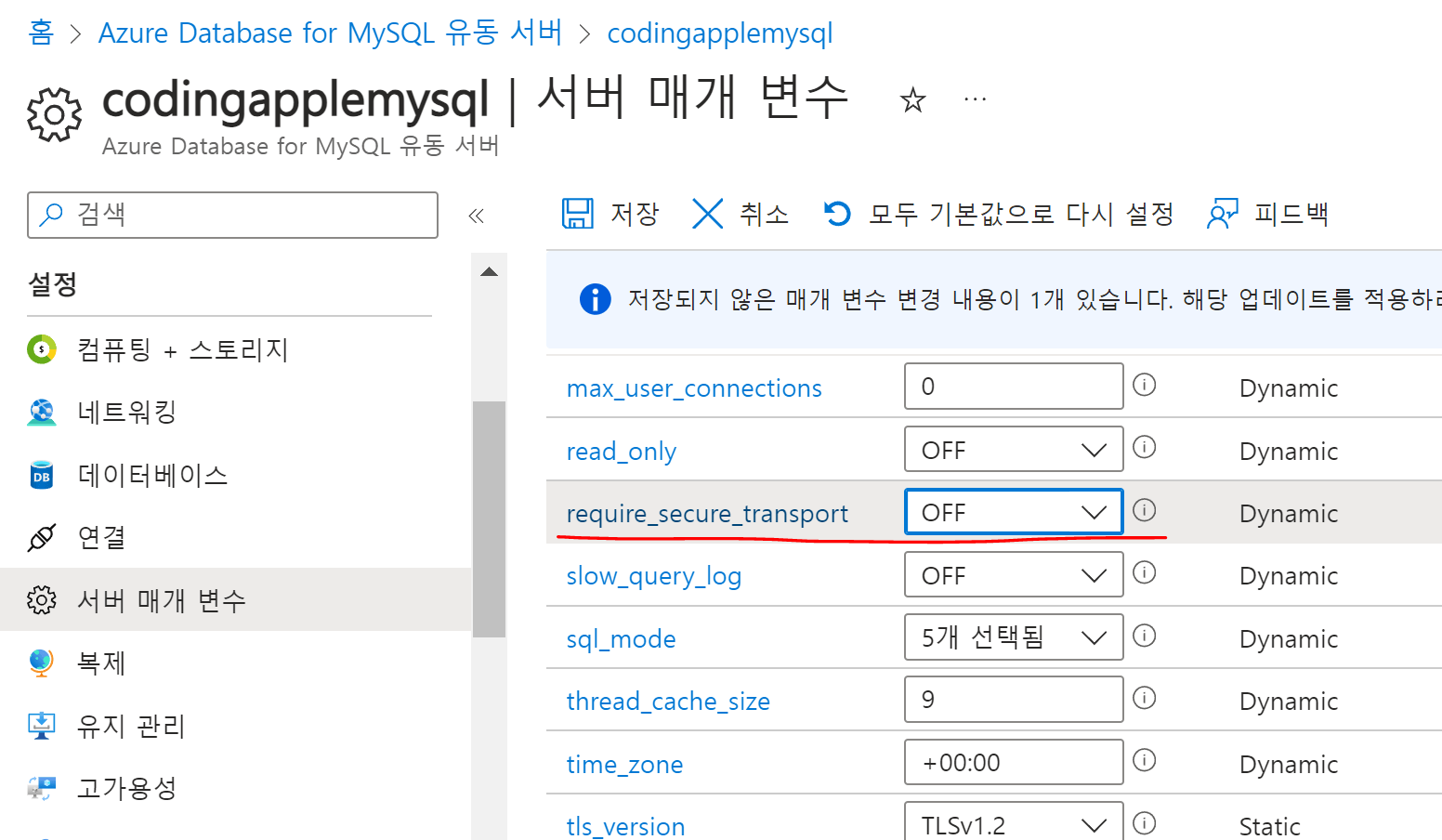This screenshot has height=840, width=1442.
Task: Click the Static label in tls_version row
Action: pyautogui.click(x=1269, y=826)
